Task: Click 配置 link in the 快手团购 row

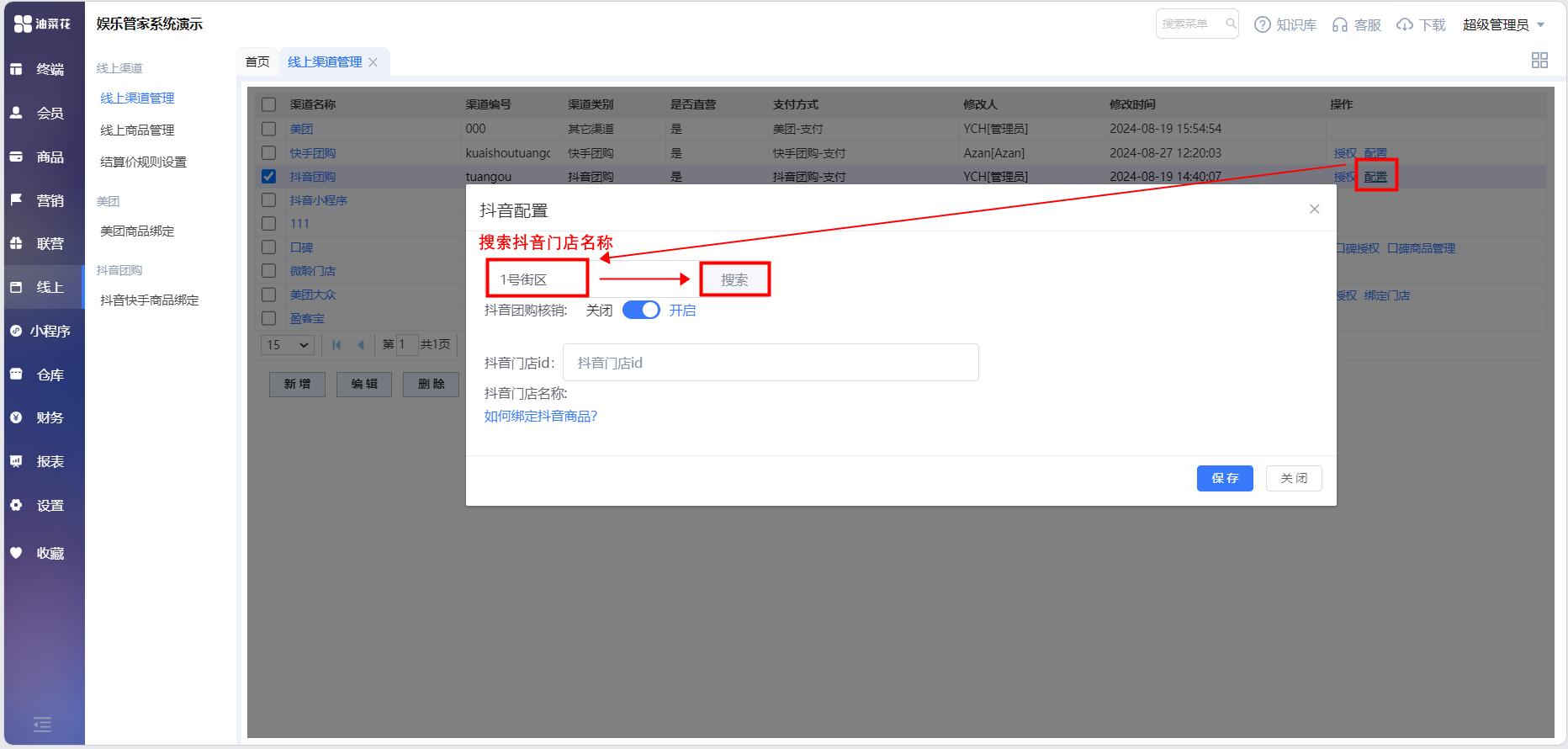Action: pos(1375,153)
